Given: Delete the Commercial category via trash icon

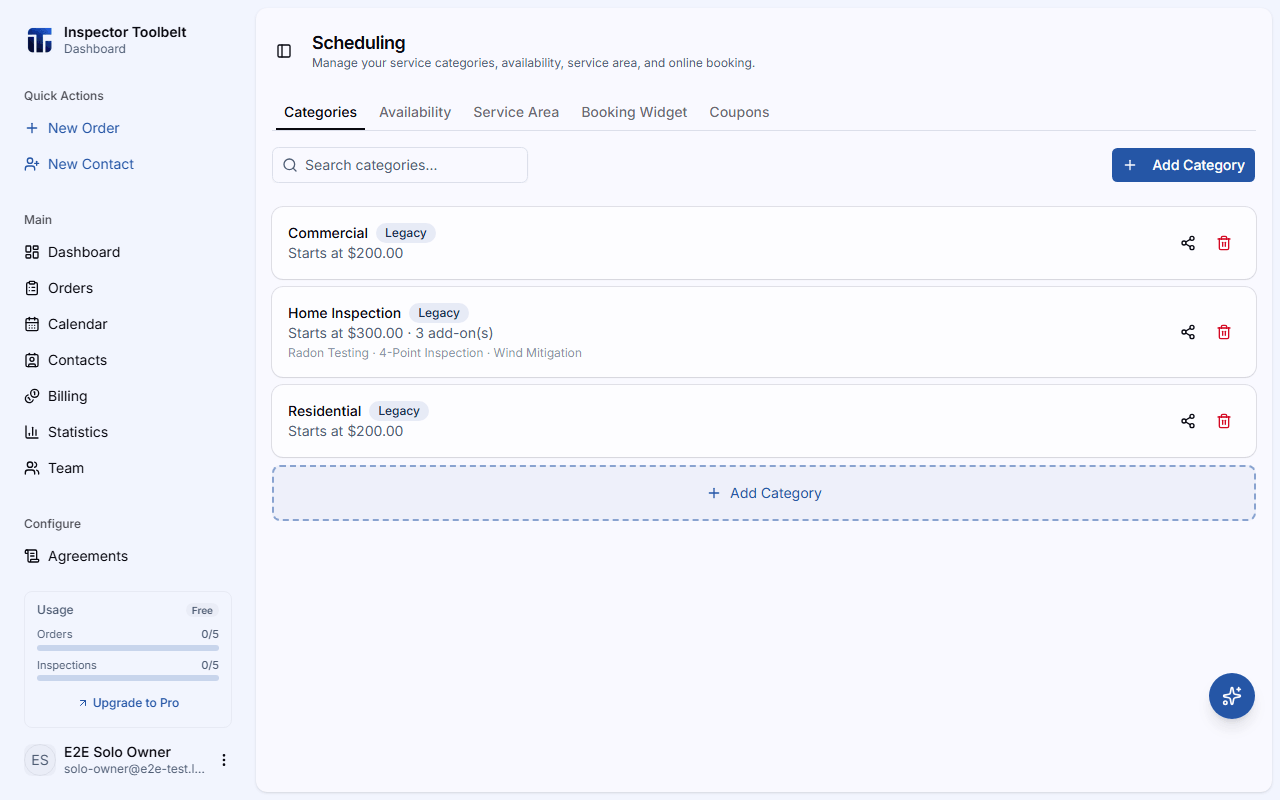Looking at the screenshot, I should [x=1224, y=243].
